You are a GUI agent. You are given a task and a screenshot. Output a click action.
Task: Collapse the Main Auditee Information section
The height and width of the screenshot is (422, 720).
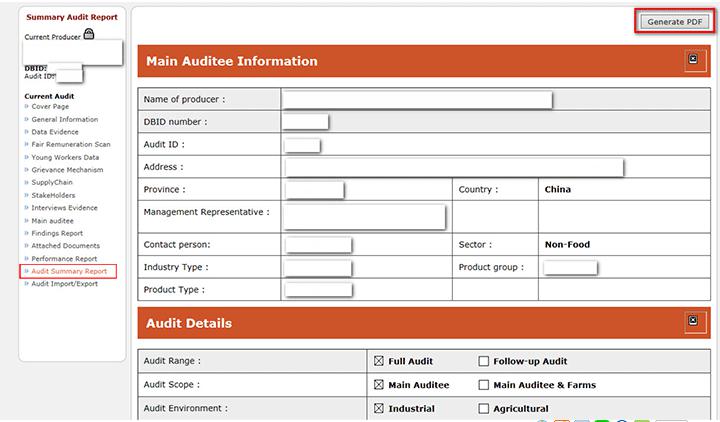point(690,61)
